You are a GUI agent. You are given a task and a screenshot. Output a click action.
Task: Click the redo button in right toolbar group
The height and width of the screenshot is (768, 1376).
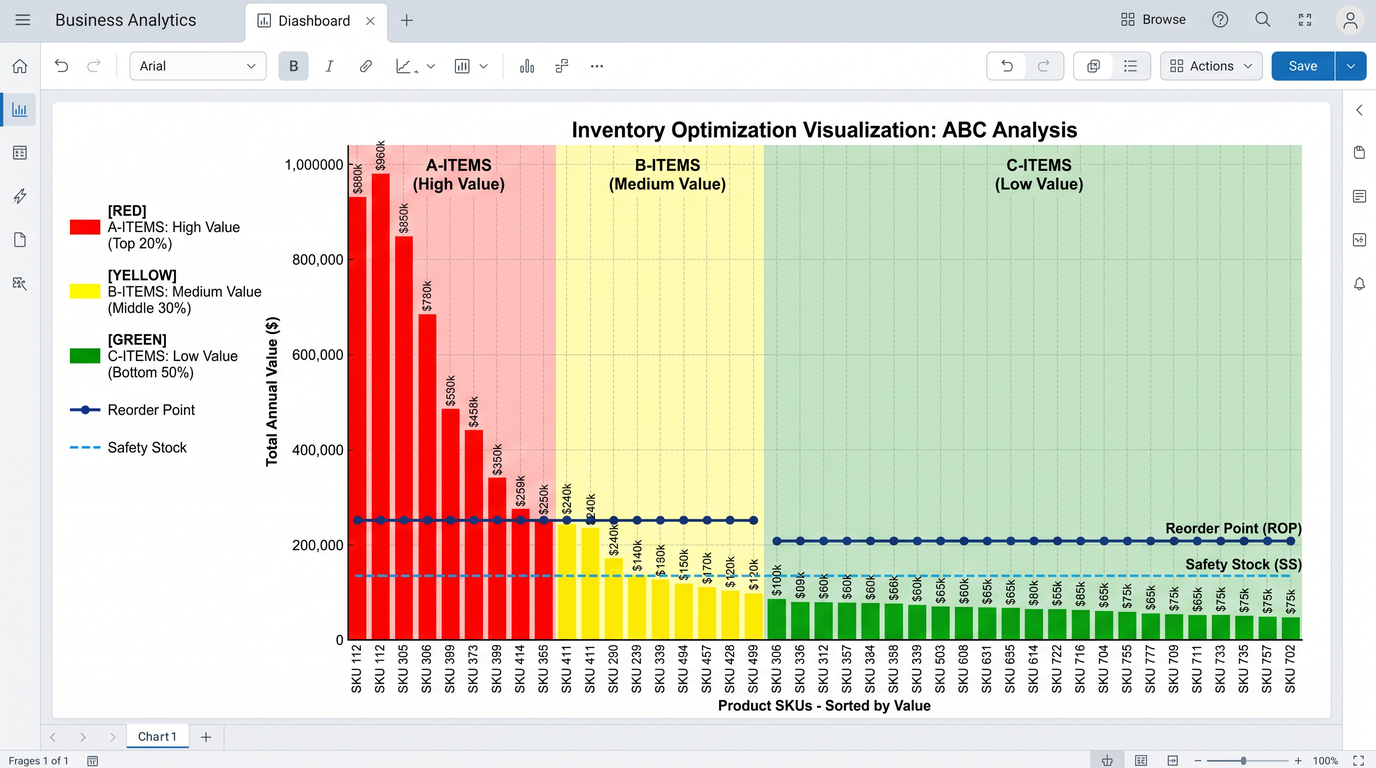click(1043, 66)
